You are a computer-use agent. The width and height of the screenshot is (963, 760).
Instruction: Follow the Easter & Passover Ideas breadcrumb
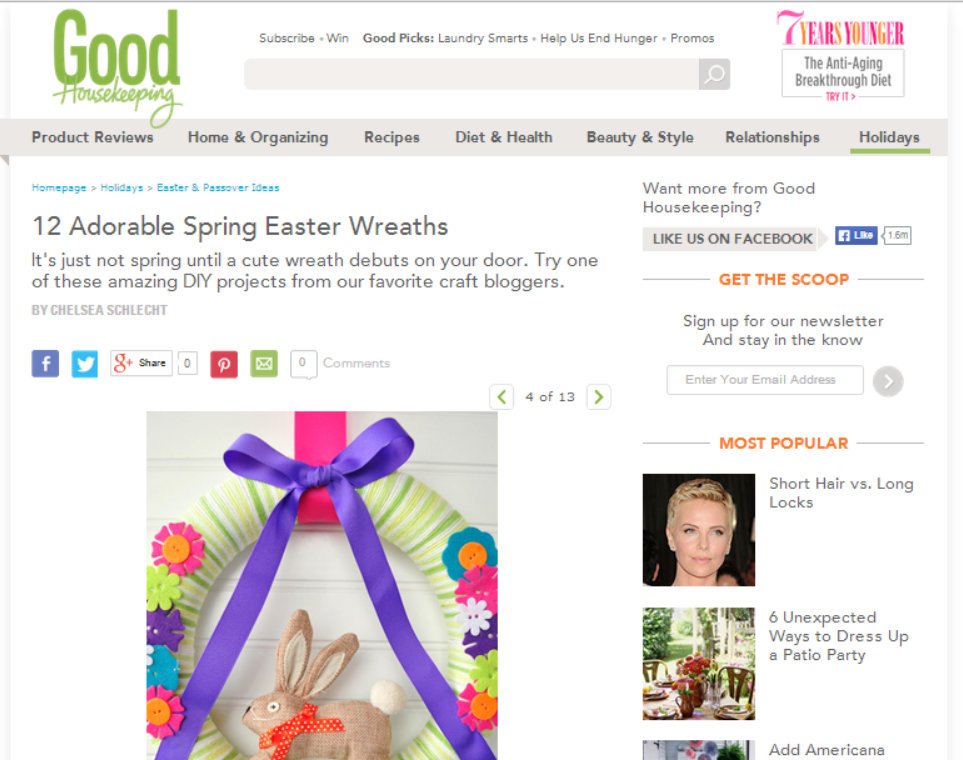(x=218, y=187)
